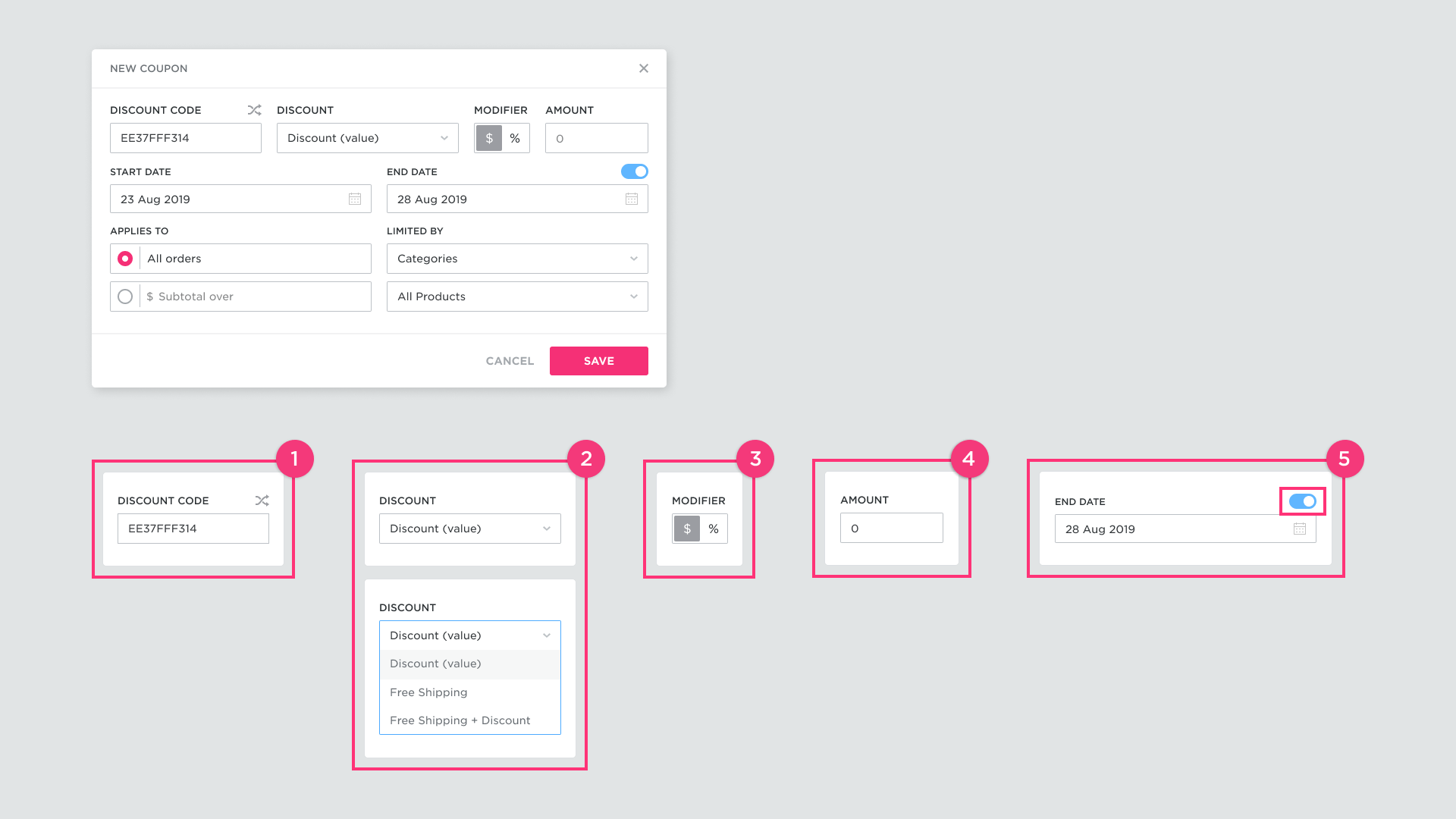Viewport: 1456px width, 819px height.
Task: Open the closed Discount dropdown in panel 2
Action: 470,529
